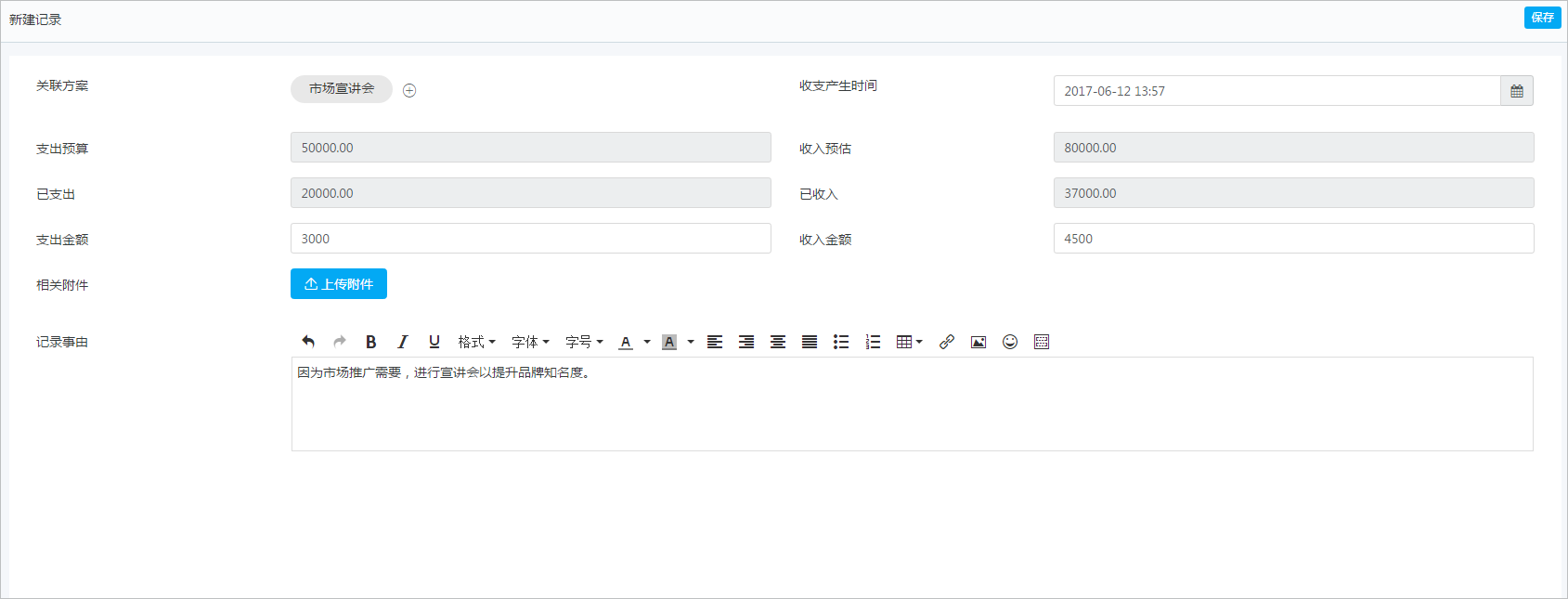Insert a bulleted list
The height and width of the screenshot is (599, 1568).
pos(841,342)
